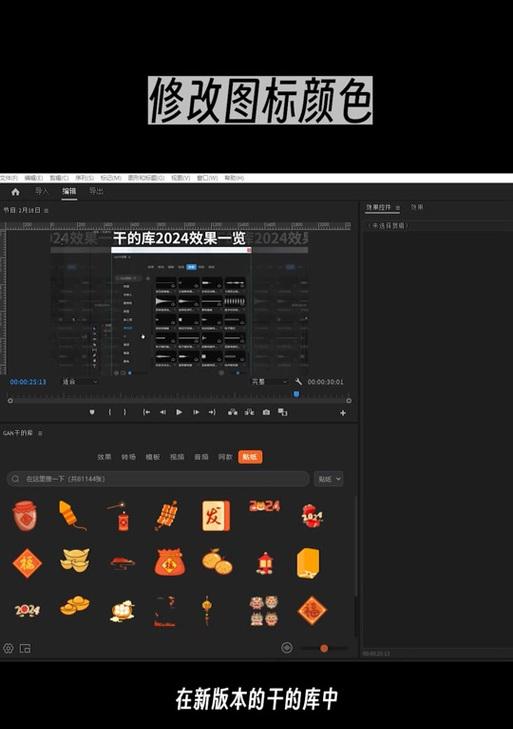
Task: Select the 转场 category tab
Action: click(x=128, y=457)
